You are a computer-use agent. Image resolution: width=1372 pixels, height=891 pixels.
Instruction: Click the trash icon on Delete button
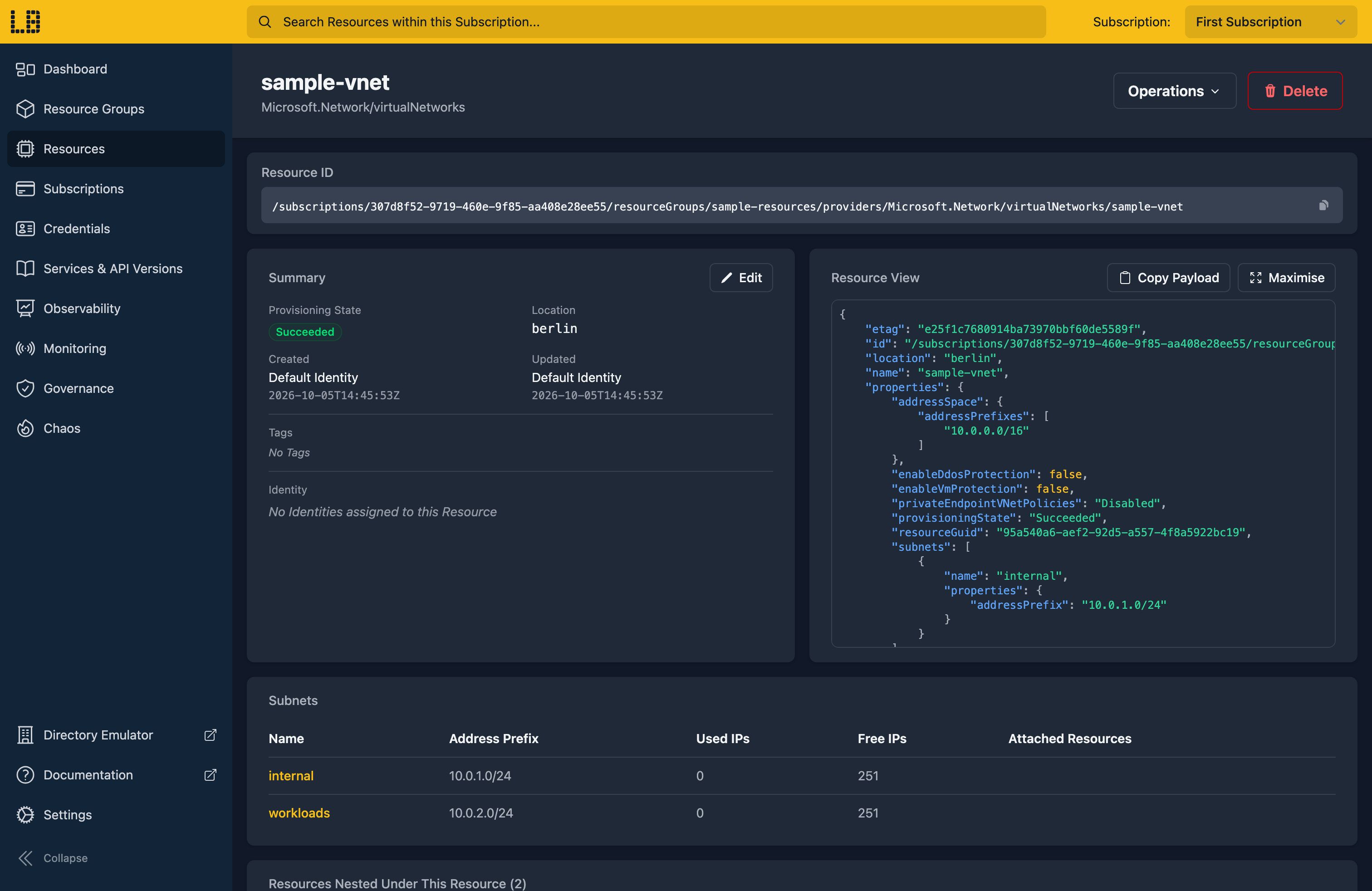click(x=1270, y=91)
